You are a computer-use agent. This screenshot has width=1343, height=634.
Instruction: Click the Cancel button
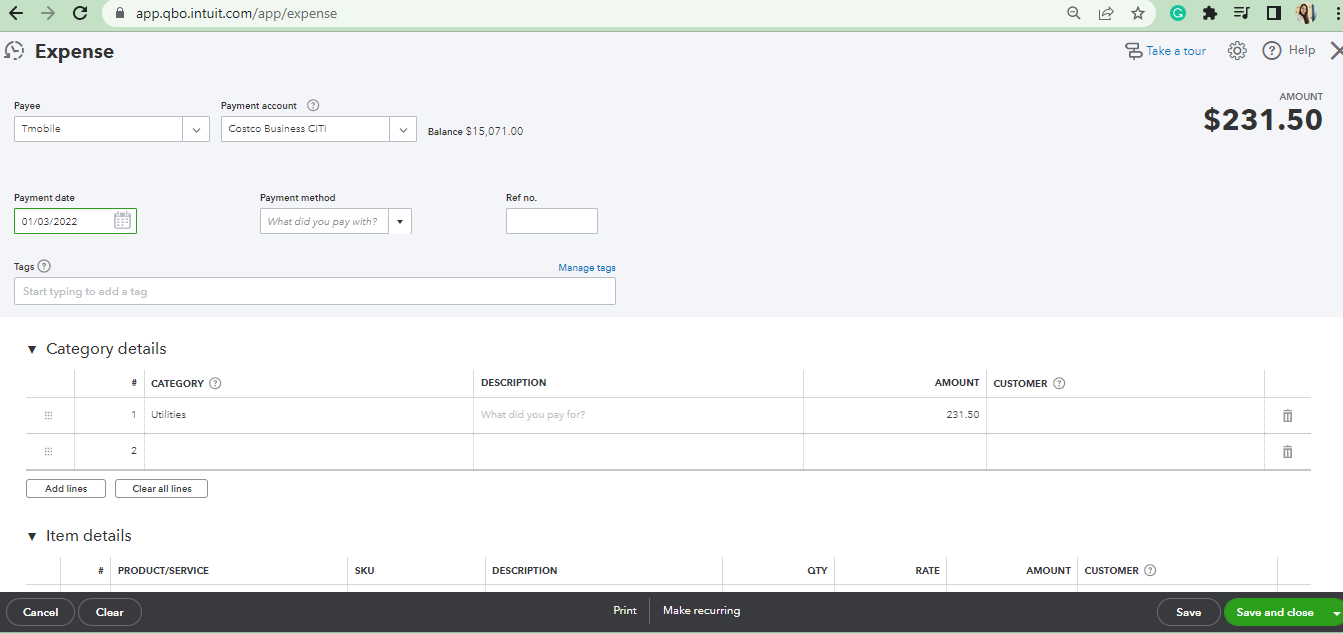40,612
